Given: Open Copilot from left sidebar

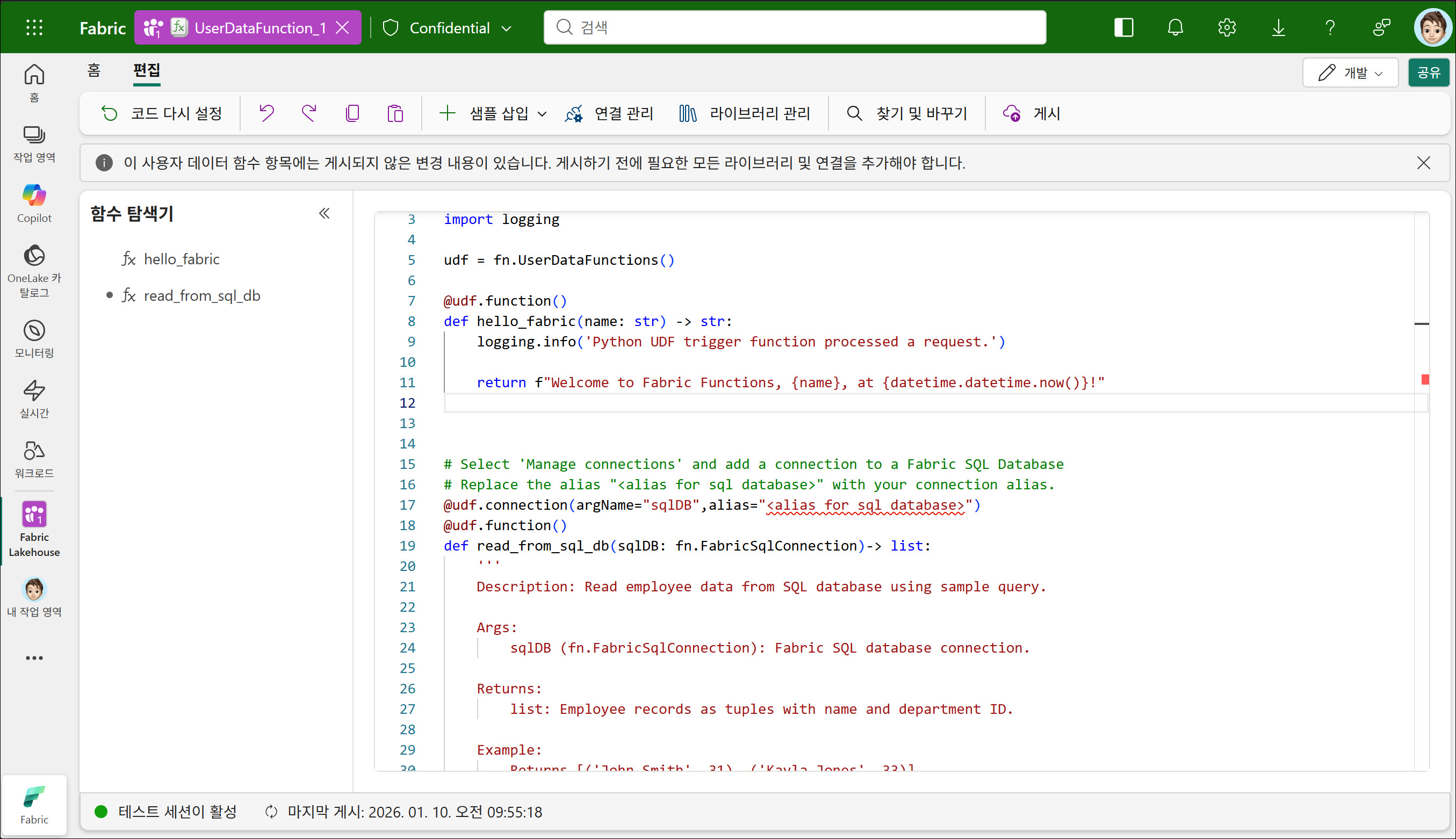Looking at the screenshot, I should click(34, 203).
